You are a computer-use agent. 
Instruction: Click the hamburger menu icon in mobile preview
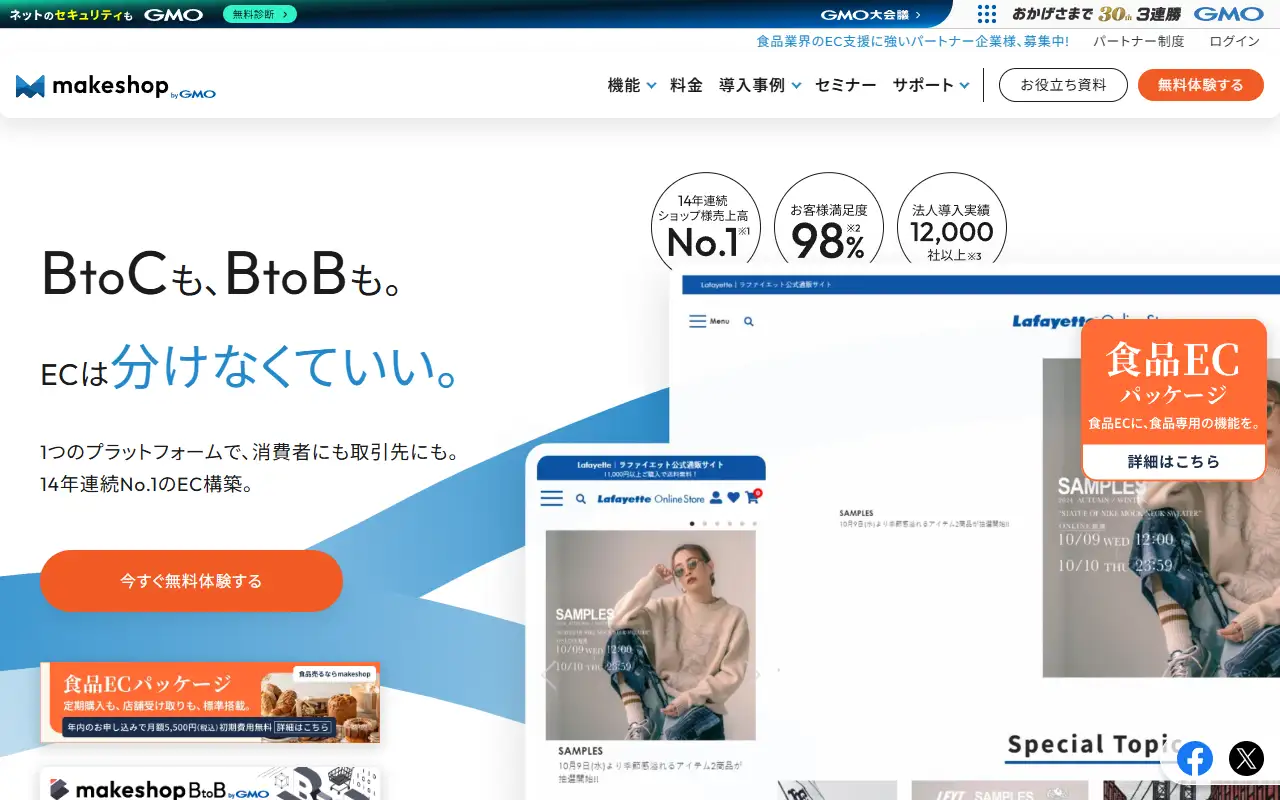tap(552, 498)
